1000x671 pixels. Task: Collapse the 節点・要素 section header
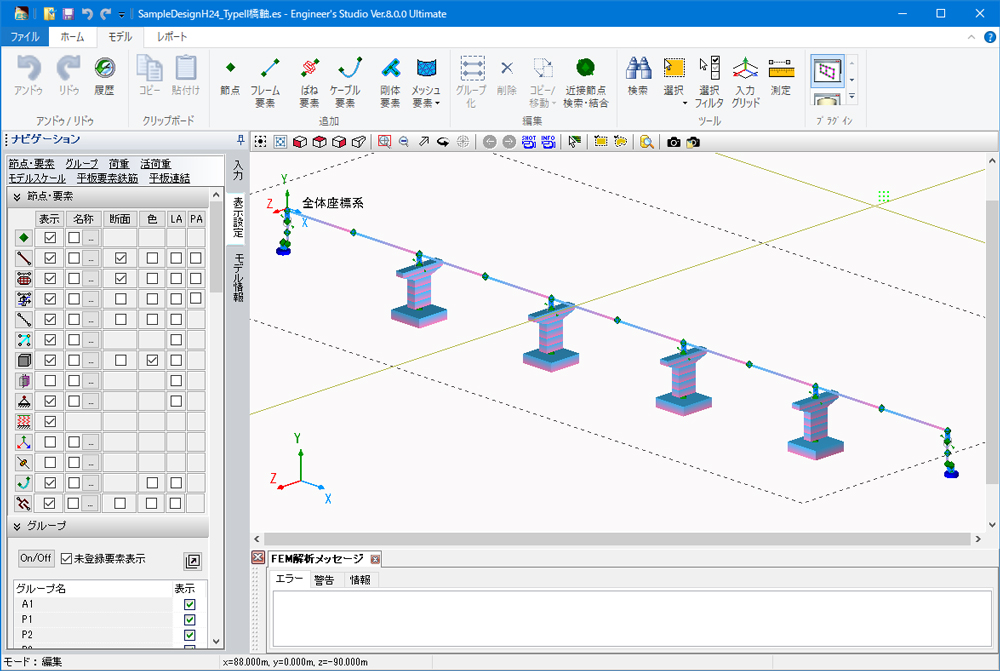(18, 196)
